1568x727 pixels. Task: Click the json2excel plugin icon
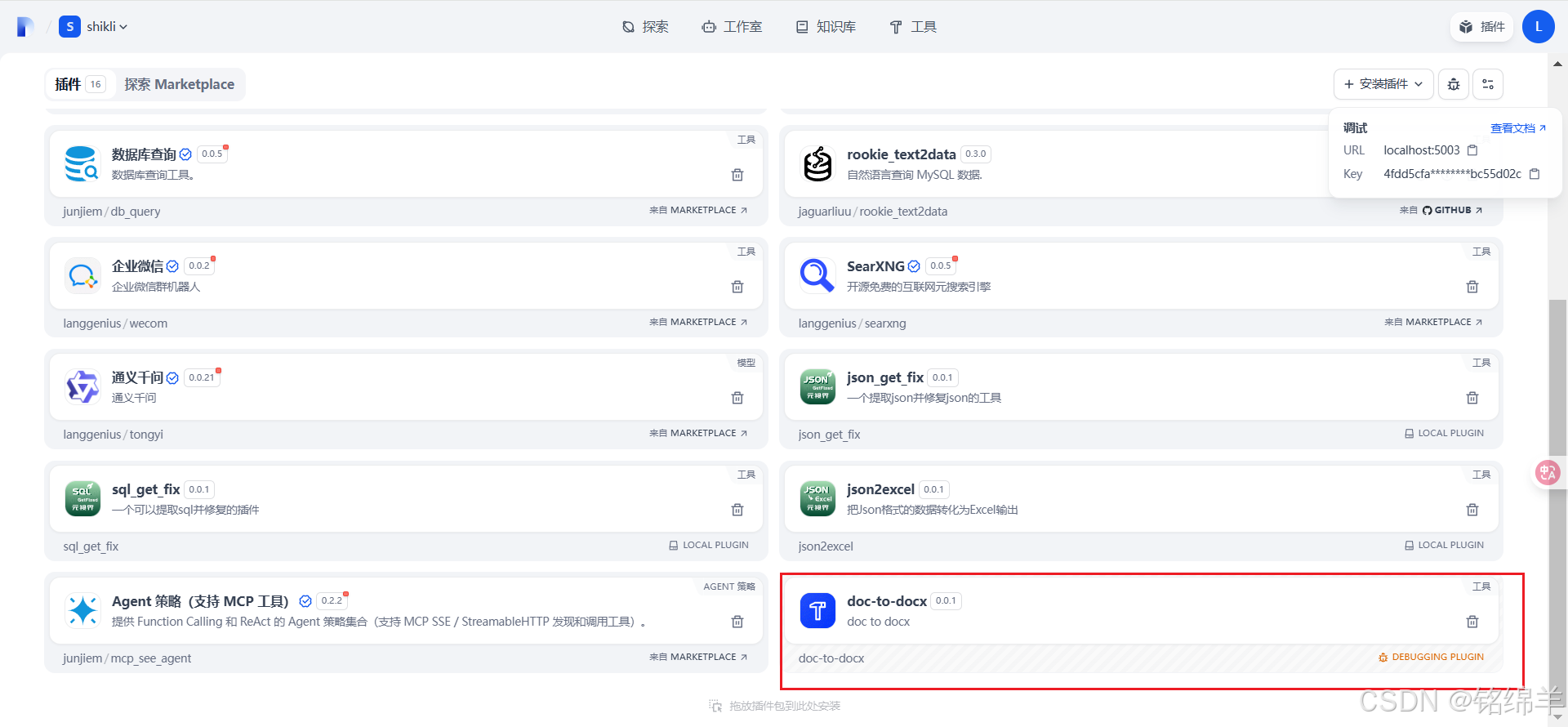tap(817, 498)
